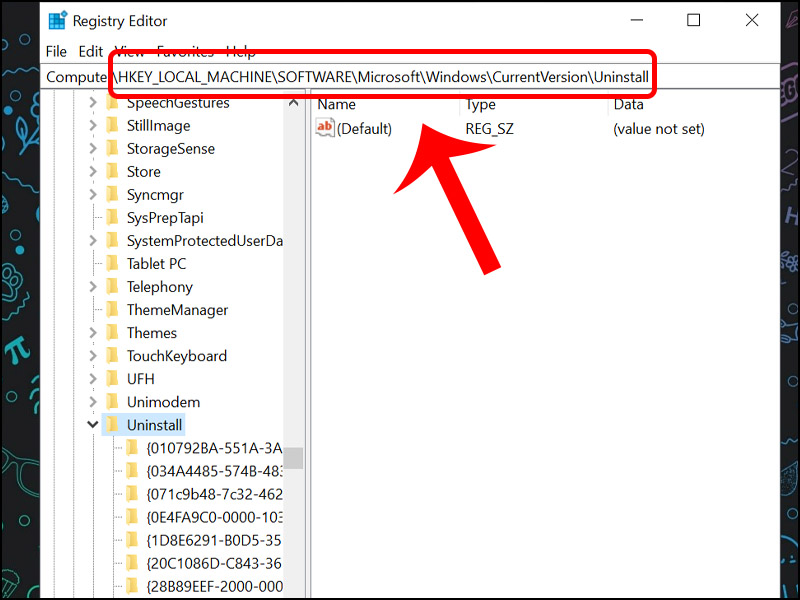The width and height of the screenshot is (800, 600).
Task: Collapse the Uninstall tree node
Action: pyautogui.click(x=93, y=425)
